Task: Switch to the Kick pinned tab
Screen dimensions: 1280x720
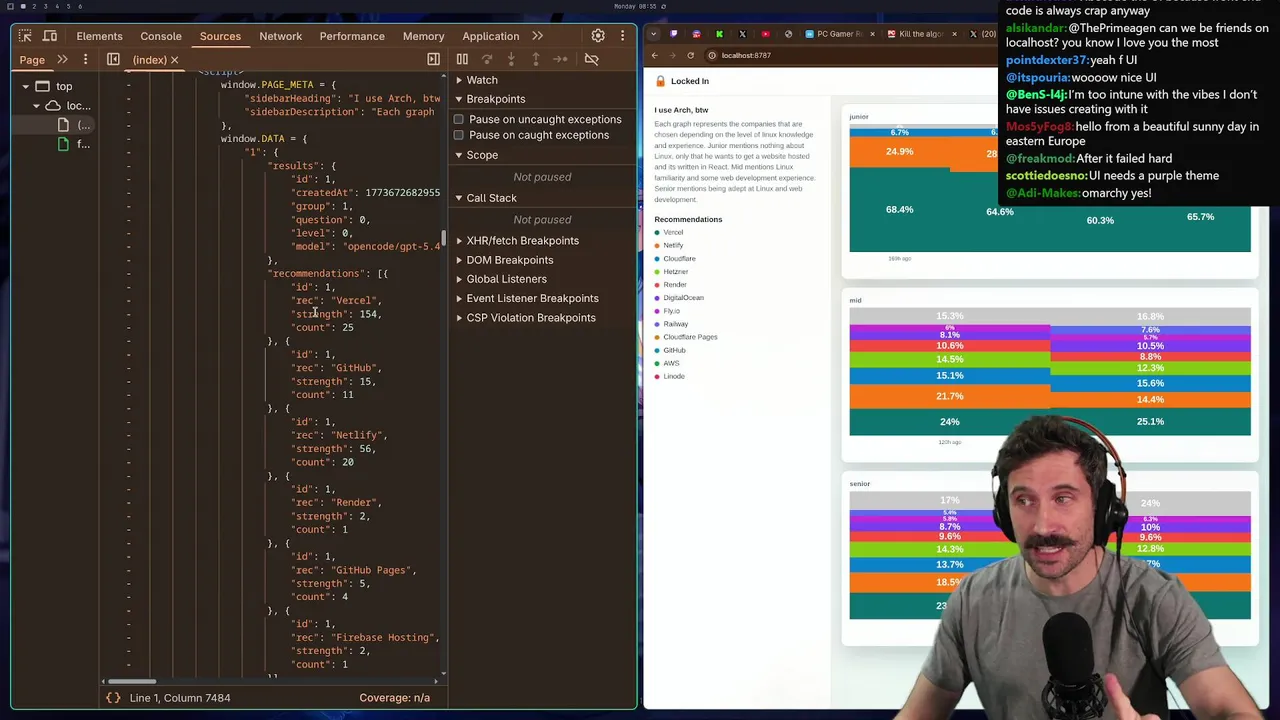Action: pyautogui.click(x=719, y=34)
